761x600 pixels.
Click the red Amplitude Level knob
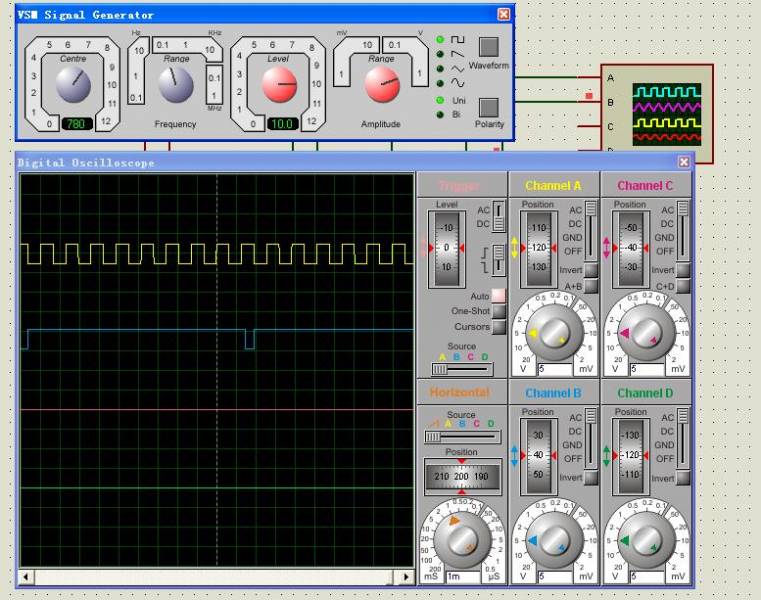click(x=279, y=86)
